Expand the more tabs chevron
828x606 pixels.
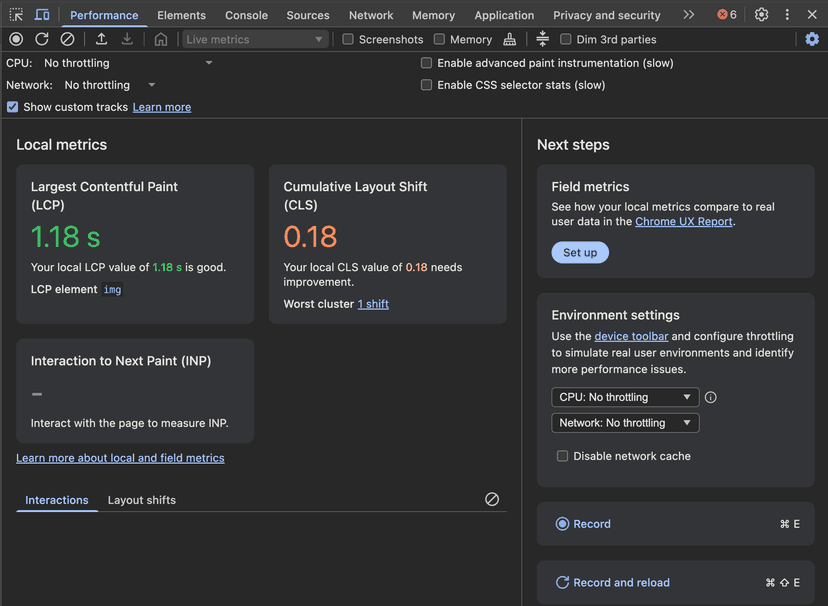click(688, 15)
